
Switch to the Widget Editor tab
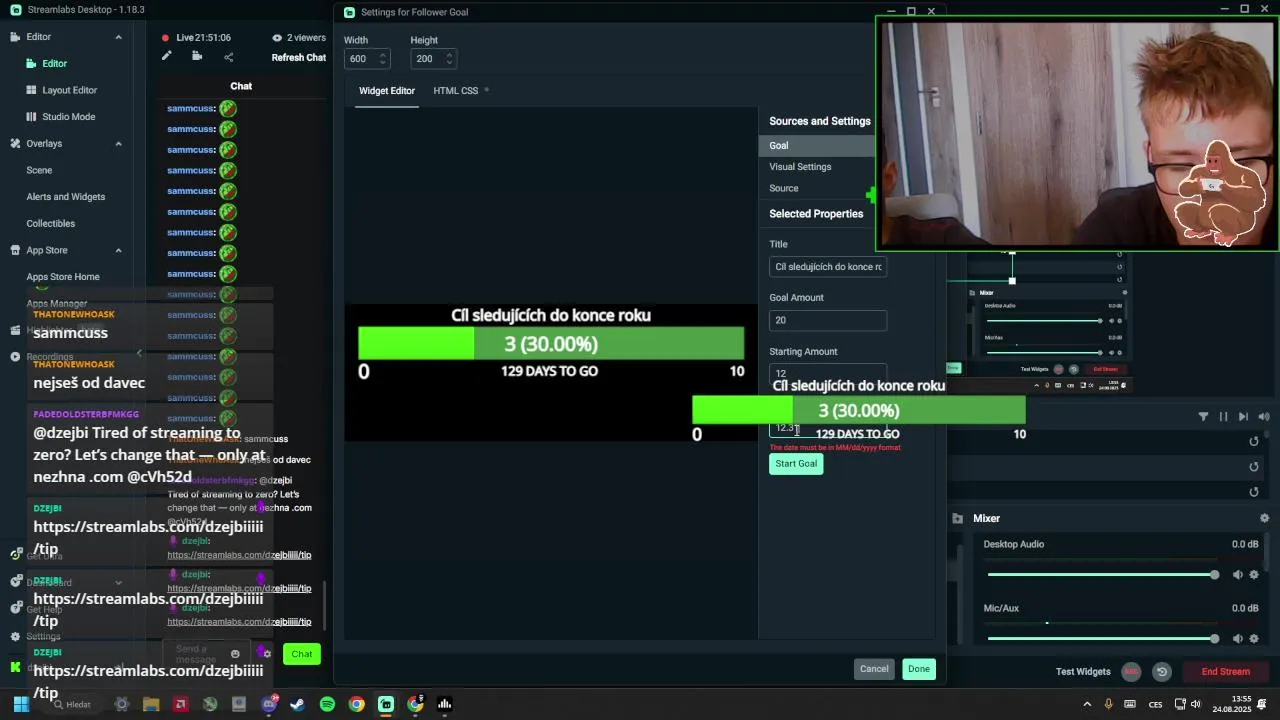coord(387,91)
